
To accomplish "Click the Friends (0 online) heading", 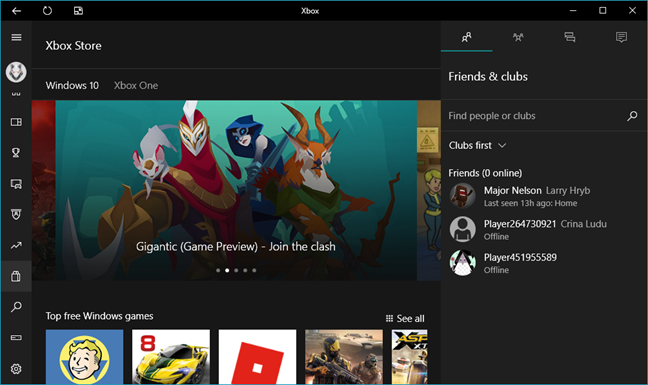I will point(485,173).
